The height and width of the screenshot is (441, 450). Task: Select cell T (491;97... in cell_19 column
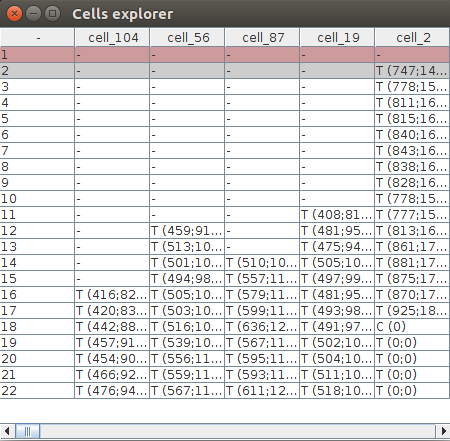tap(337, 327)
